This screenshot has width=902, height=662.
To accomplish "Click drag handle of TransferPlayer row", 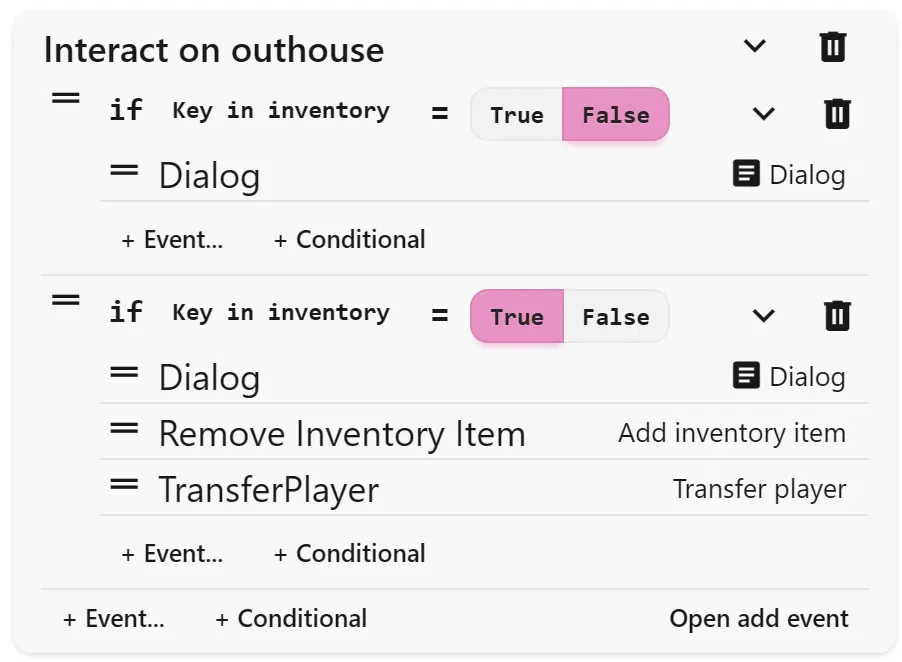I will point(124,484).
